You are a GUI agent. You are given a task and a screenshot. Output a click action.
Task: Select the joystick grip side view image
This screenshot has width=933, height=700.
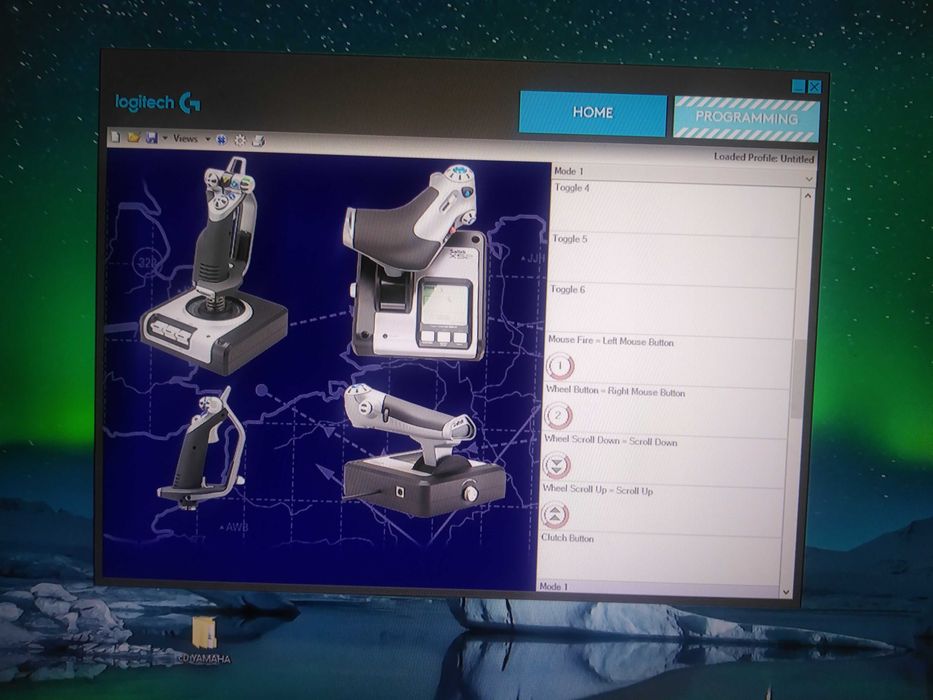point(201,449)
